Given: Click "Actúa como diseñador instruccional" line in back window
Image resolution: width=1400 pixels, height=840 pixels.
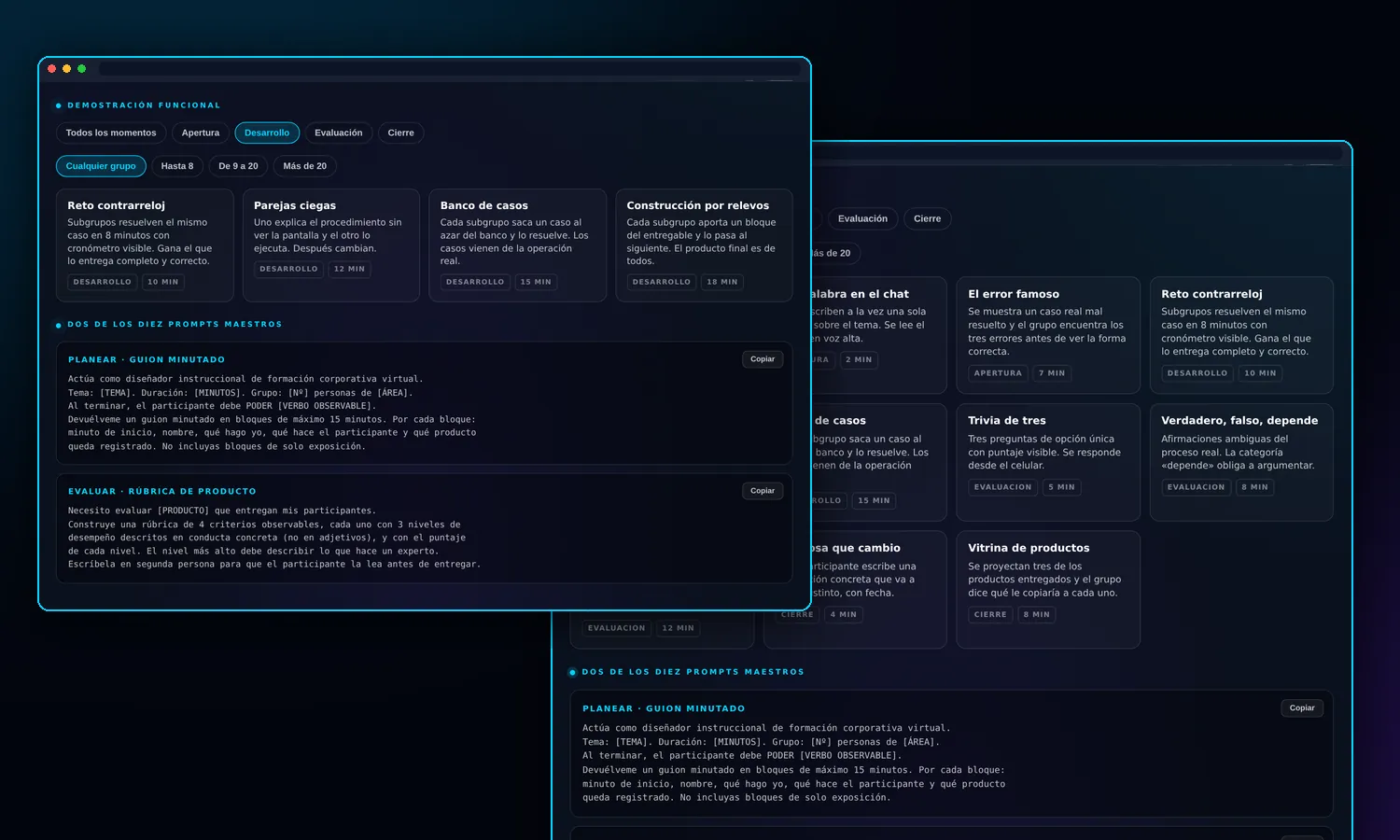Looking at the screenshot, I should [x=766, y=728].
